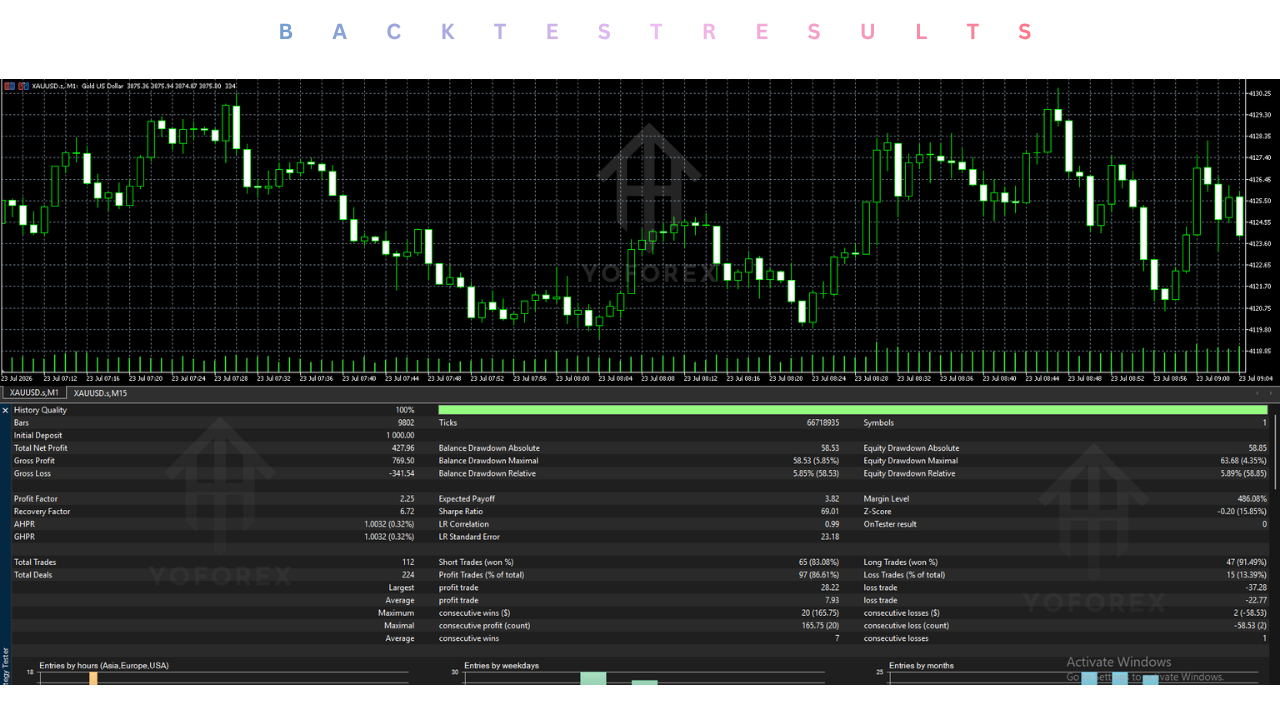
Task: Click the Equity Drawdown Maximal value 63.68 (4.35%)
Action: pyautogui.click(x=1244, y=461)
